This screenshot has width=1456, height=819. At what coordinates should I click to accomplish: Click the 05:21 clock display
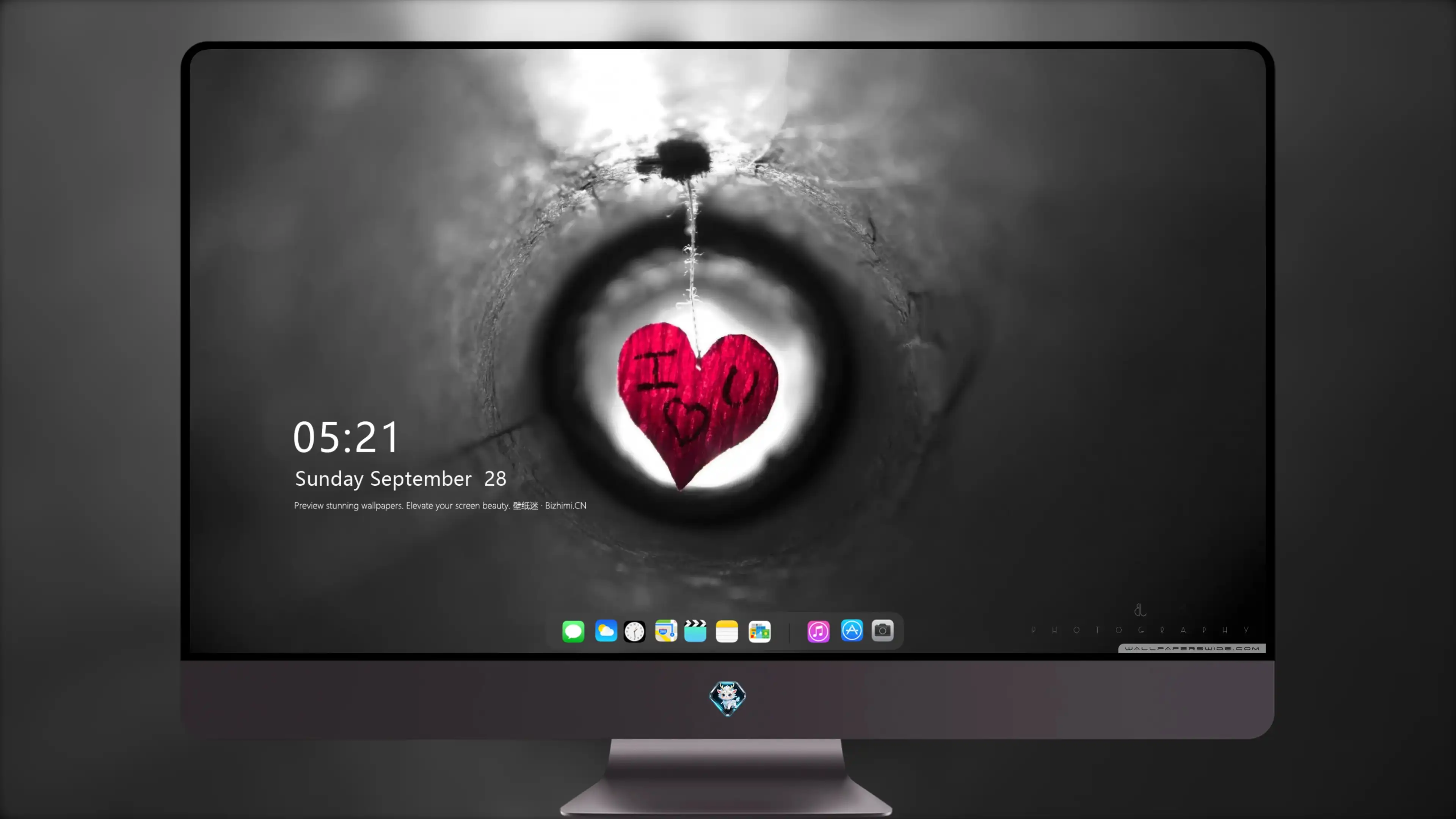[x=346, y=437]
